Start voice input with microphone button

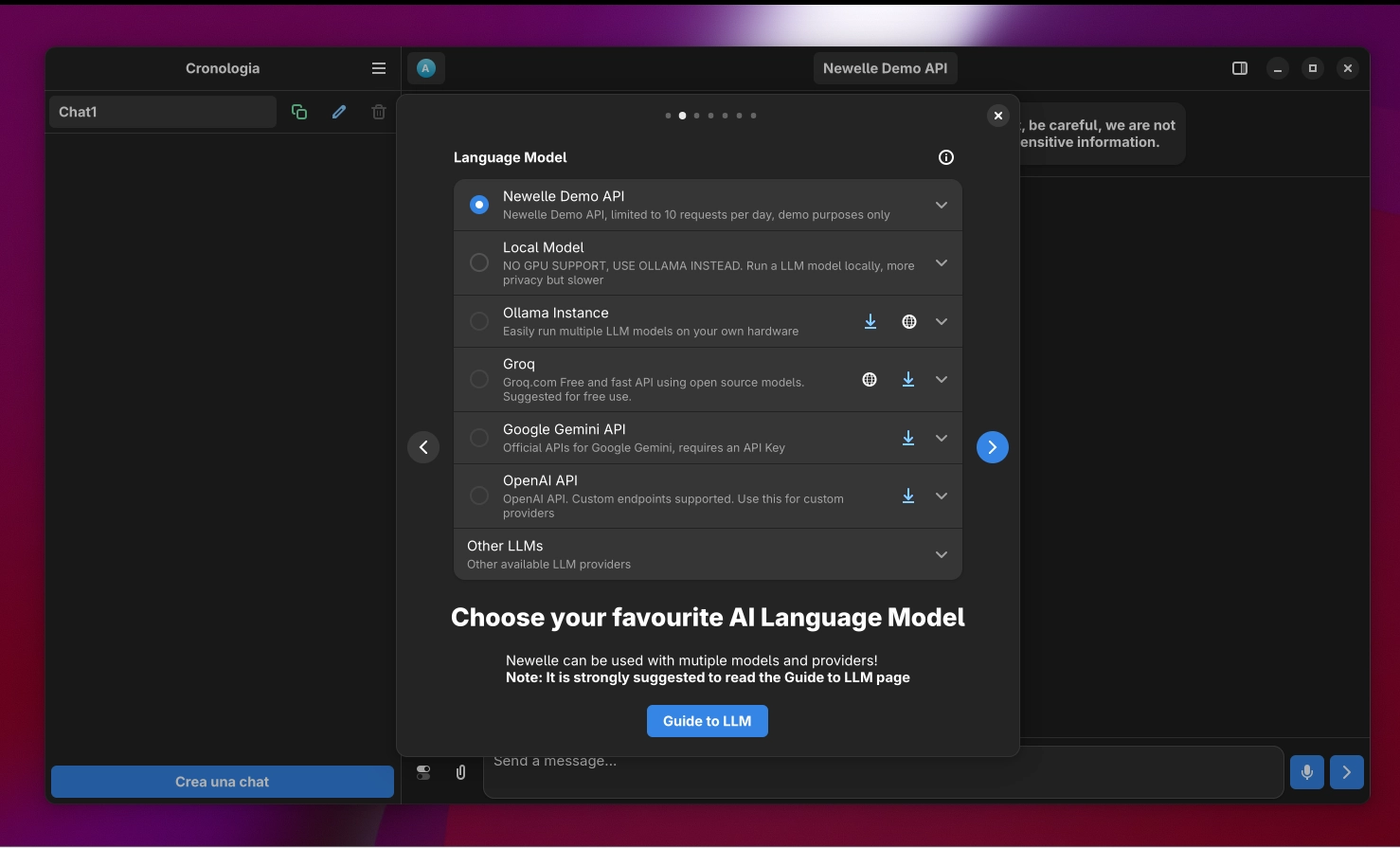(1307, 772)
